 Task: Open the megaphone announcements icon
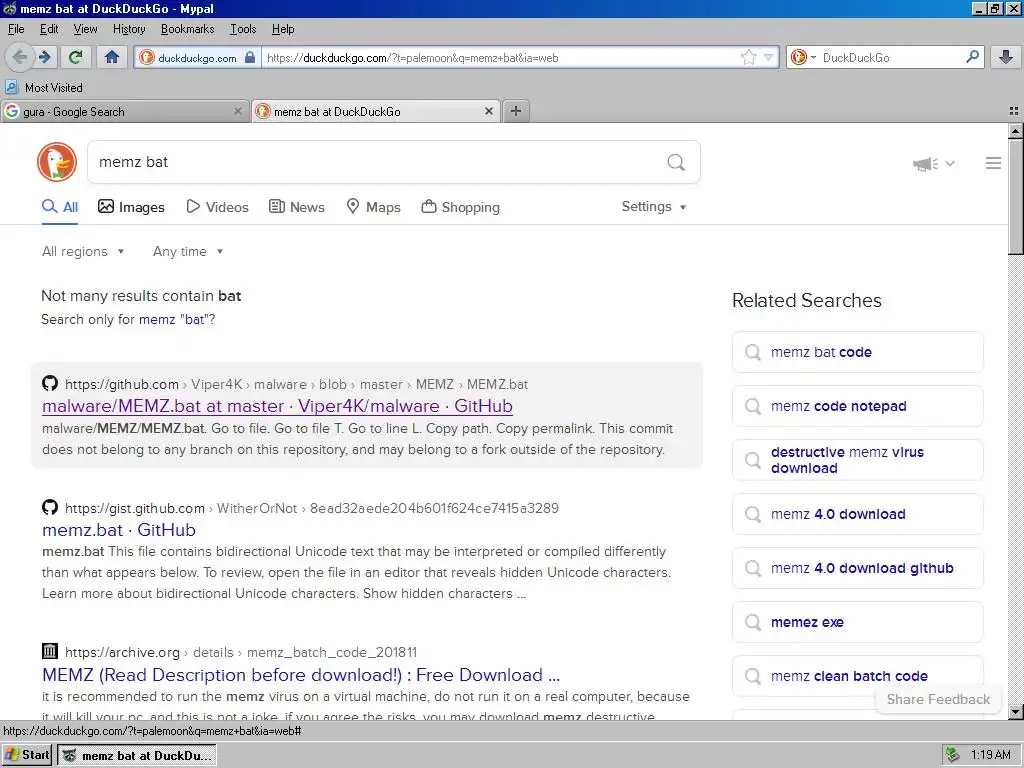925,163
